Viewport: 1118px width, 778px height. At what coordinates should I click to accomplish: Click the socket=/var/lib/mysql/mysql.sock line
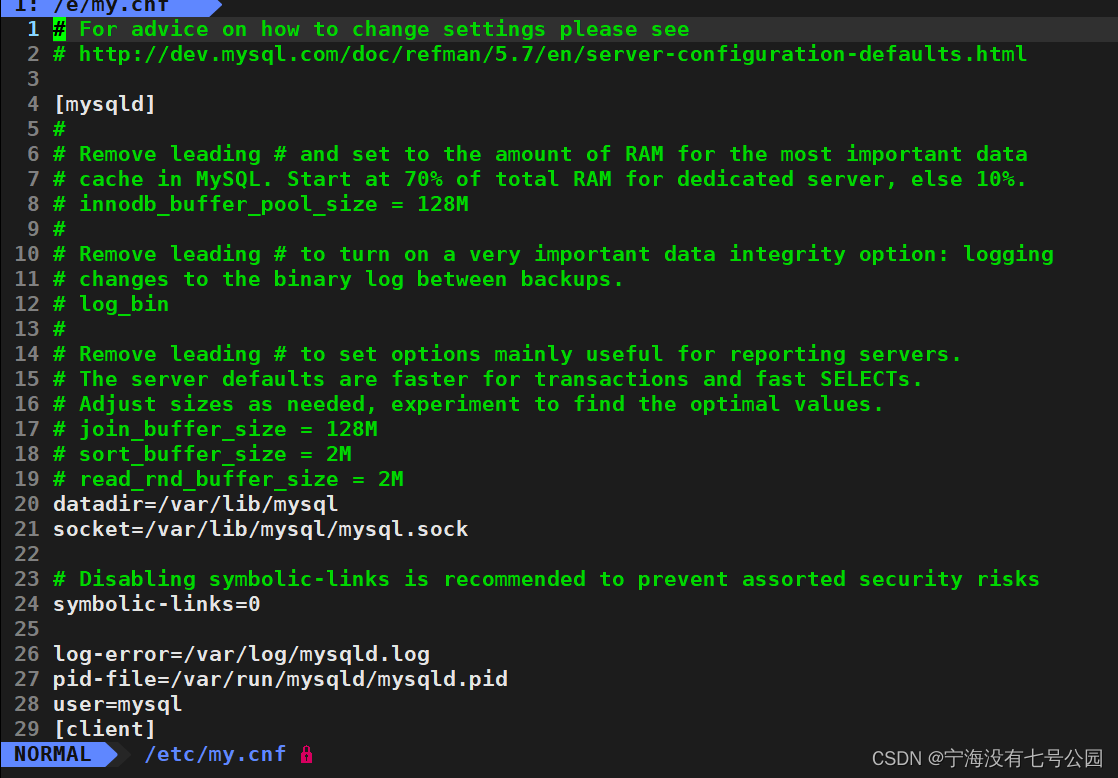click(260, 529)
